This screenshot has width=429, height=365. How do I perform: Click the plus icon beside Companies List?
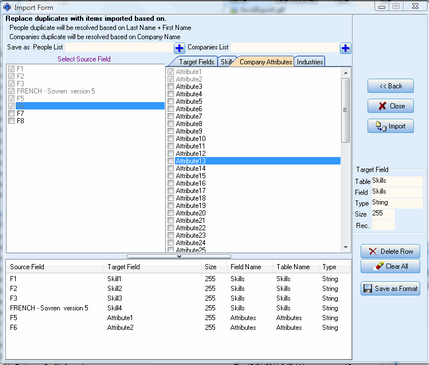(x=345, y=48)
